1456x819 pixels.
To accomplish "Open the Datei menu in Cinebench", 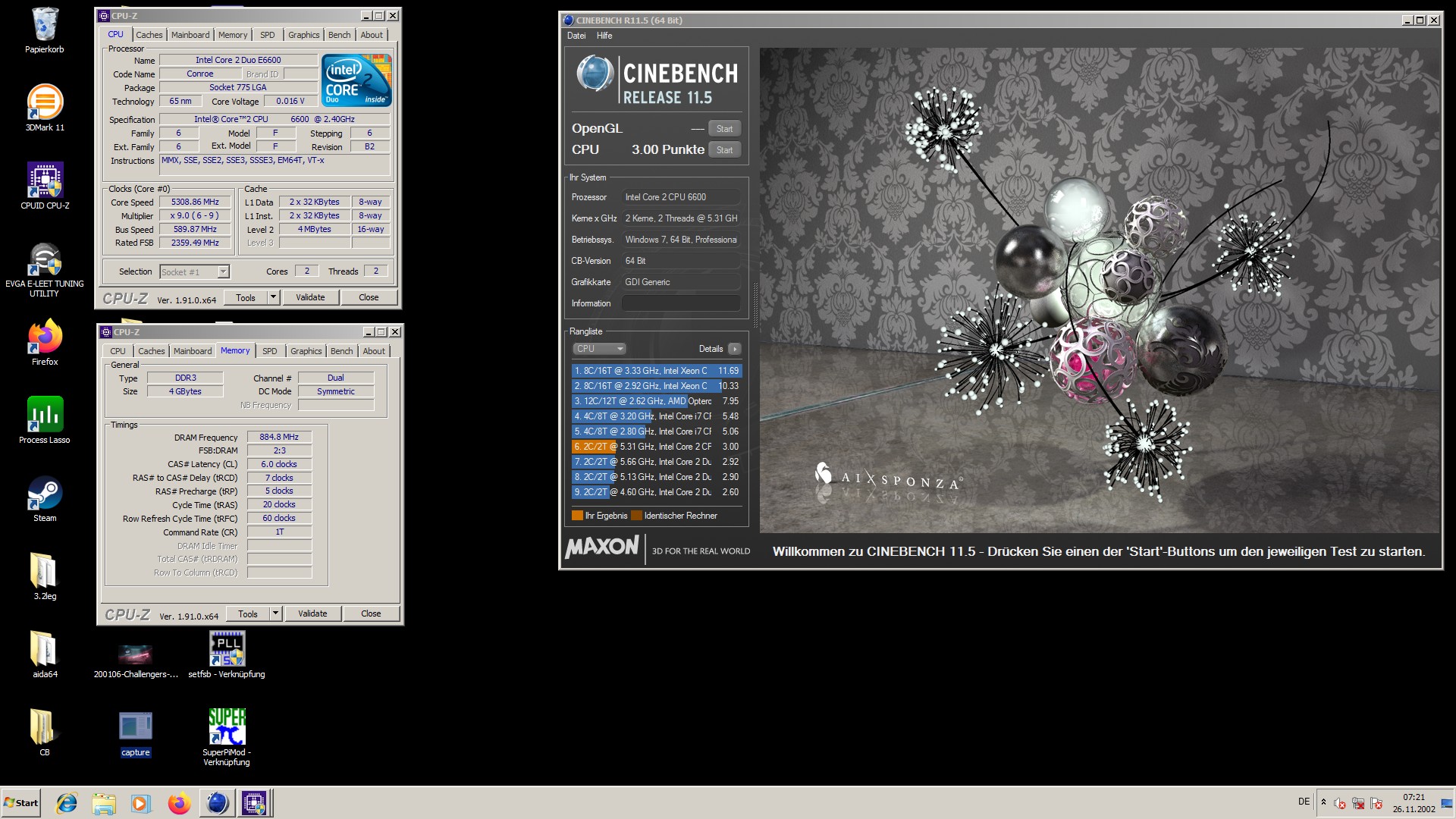I will tap(576, 36).
